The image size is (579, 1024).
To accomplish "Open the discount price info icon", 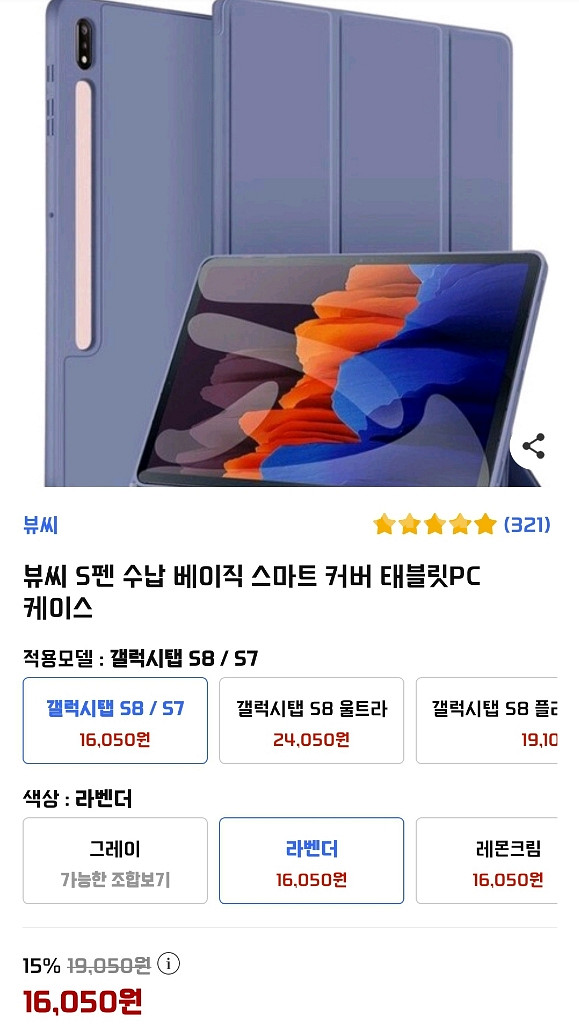I will point(168,963).
